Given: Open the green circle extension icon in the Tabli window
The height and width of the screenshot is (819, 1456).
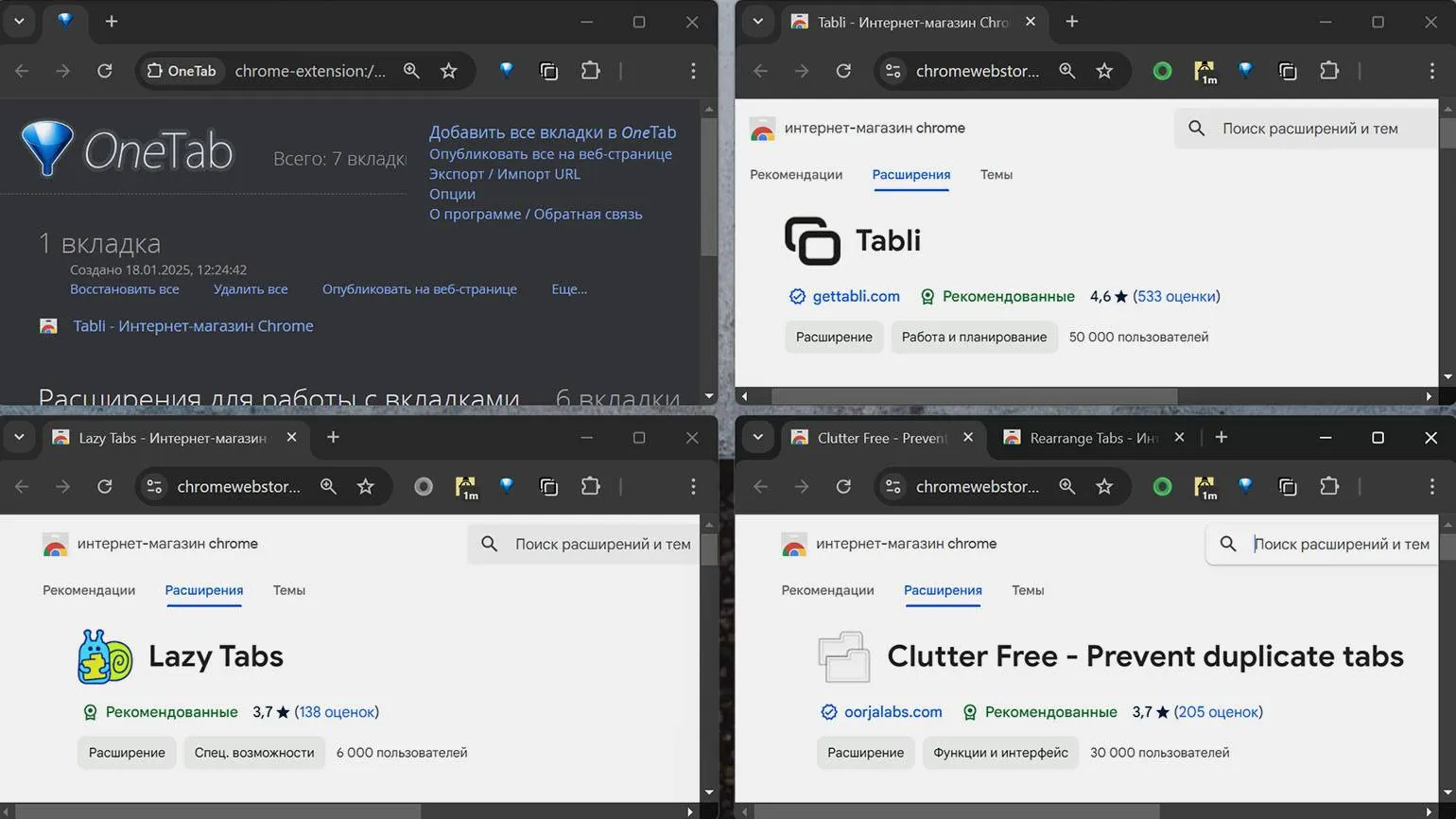Looking at the screenshot, I should (x=1162, y=71).
